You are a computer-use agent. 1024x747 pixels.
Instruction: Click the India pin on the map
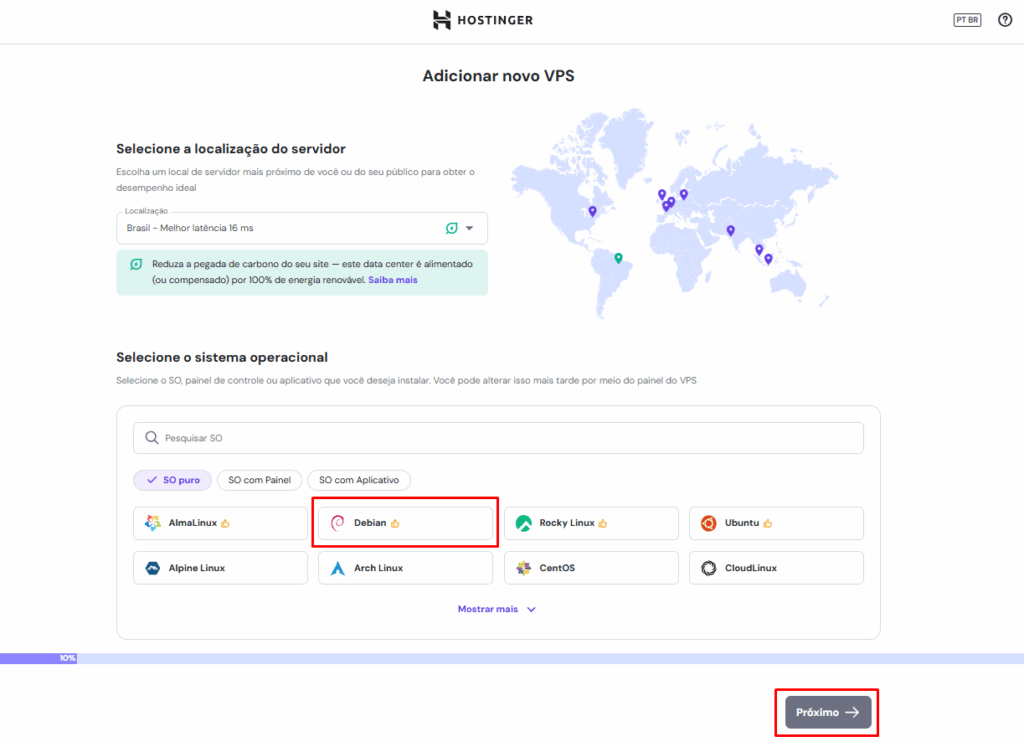[731, 230]
